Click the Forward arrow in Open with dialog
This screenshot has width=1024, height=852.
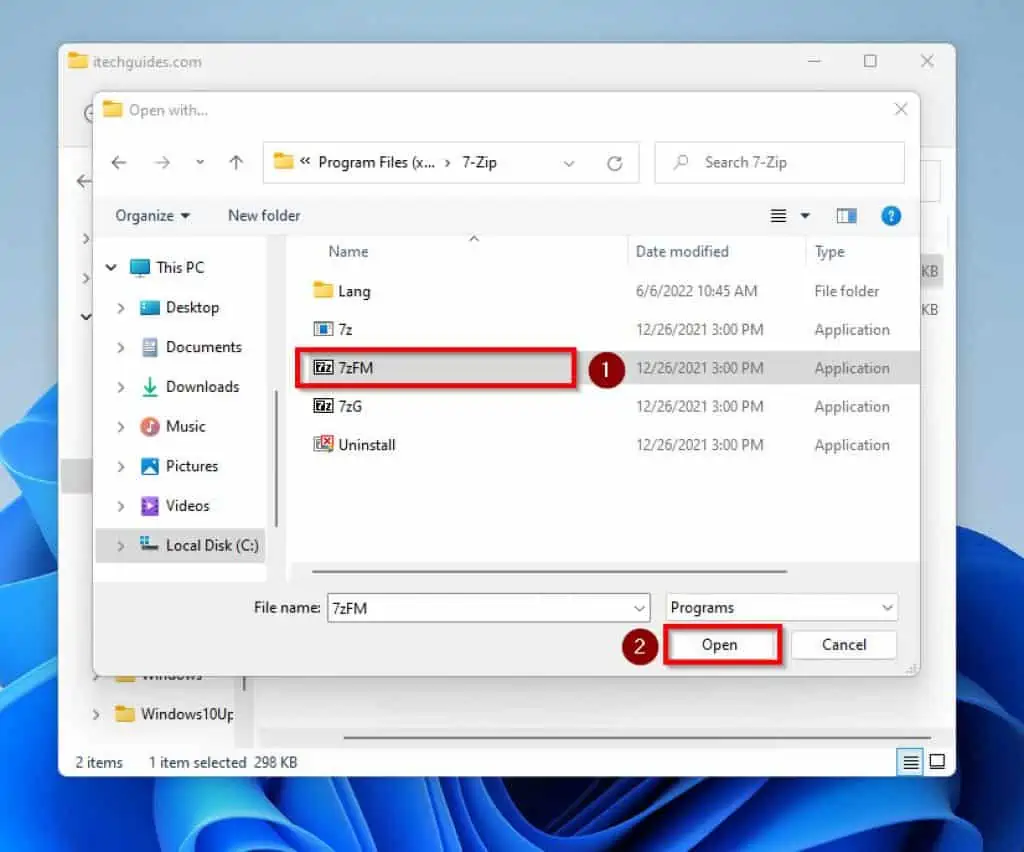pos(162,163)
